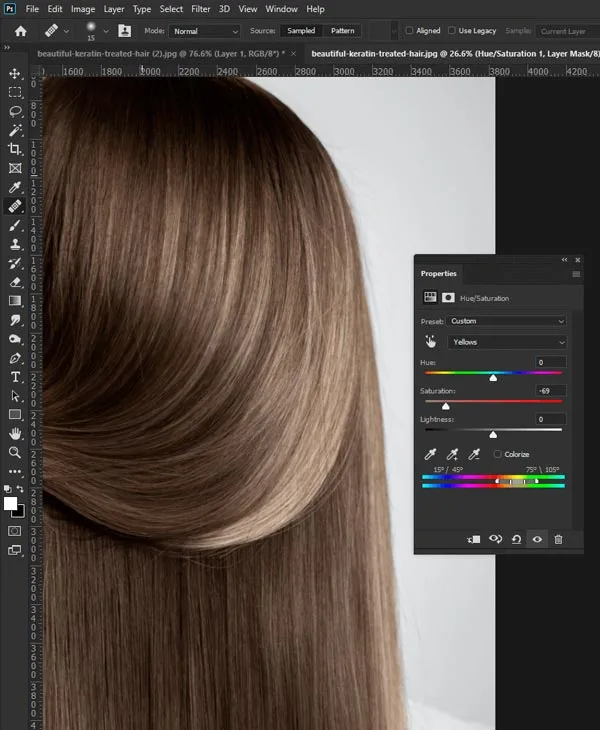Choose Pattern as source

(343, 31)
